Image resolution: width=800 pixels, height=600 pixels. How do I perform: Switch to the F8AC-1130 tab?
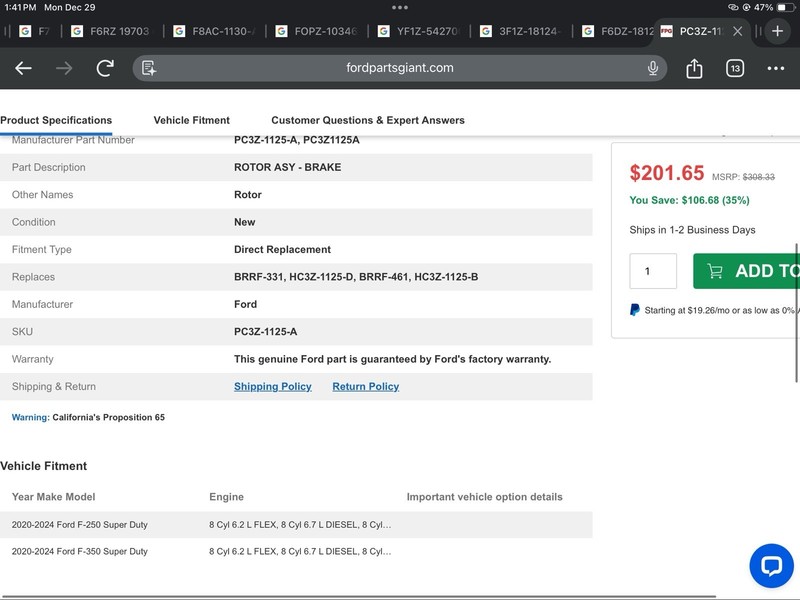(x=214, y=31)
